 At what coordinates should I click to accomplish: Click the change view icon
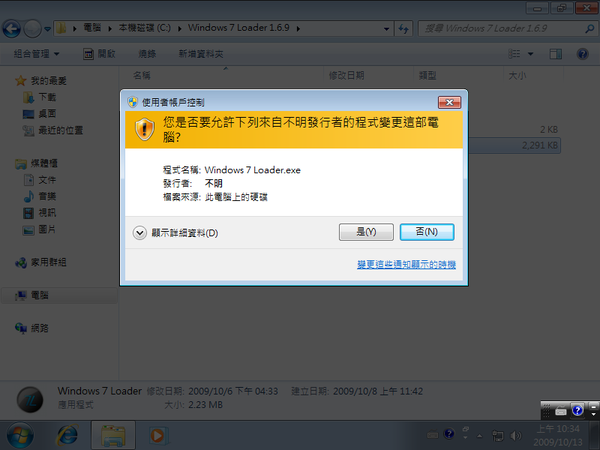514,54
